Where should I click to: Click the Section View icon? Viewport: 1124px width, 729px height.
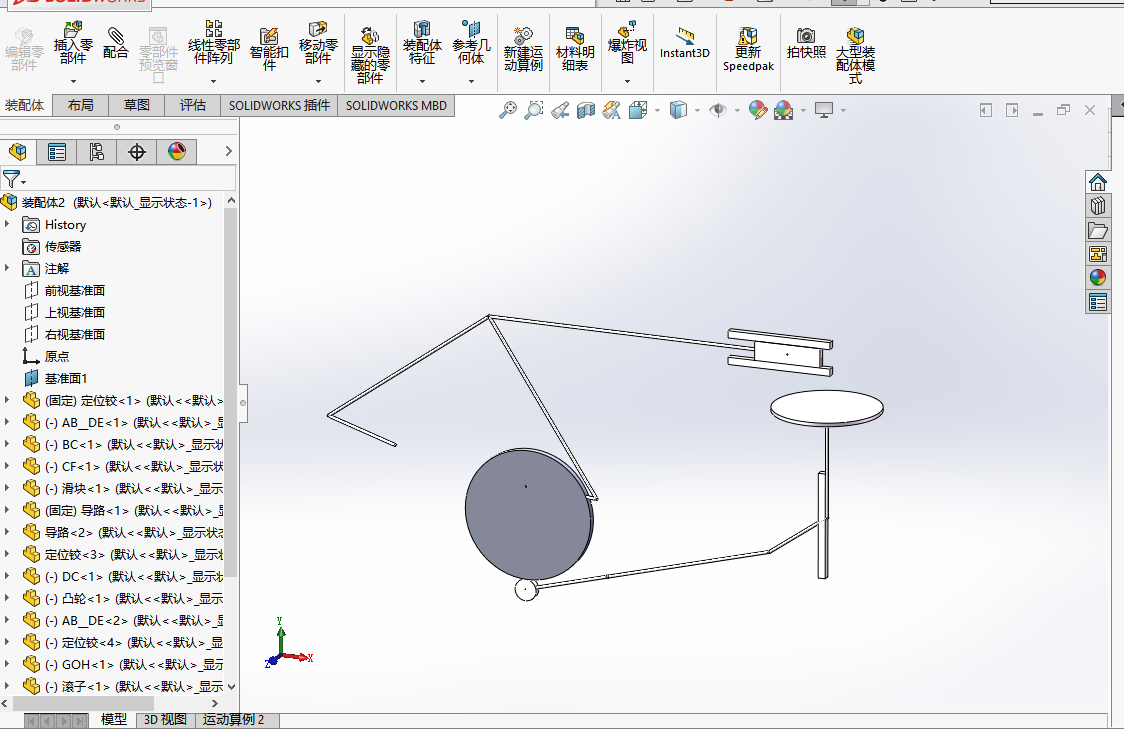(x=586, y=110)
